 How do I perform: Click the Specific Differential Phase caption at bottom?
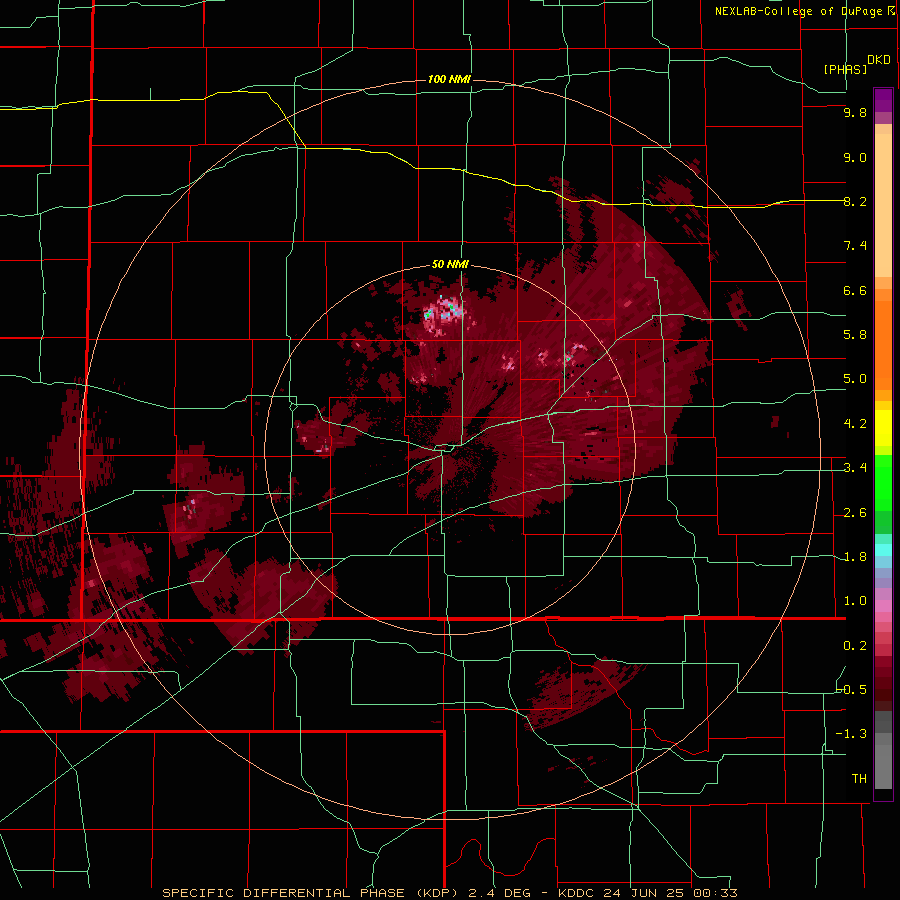(x=449, y=893)
